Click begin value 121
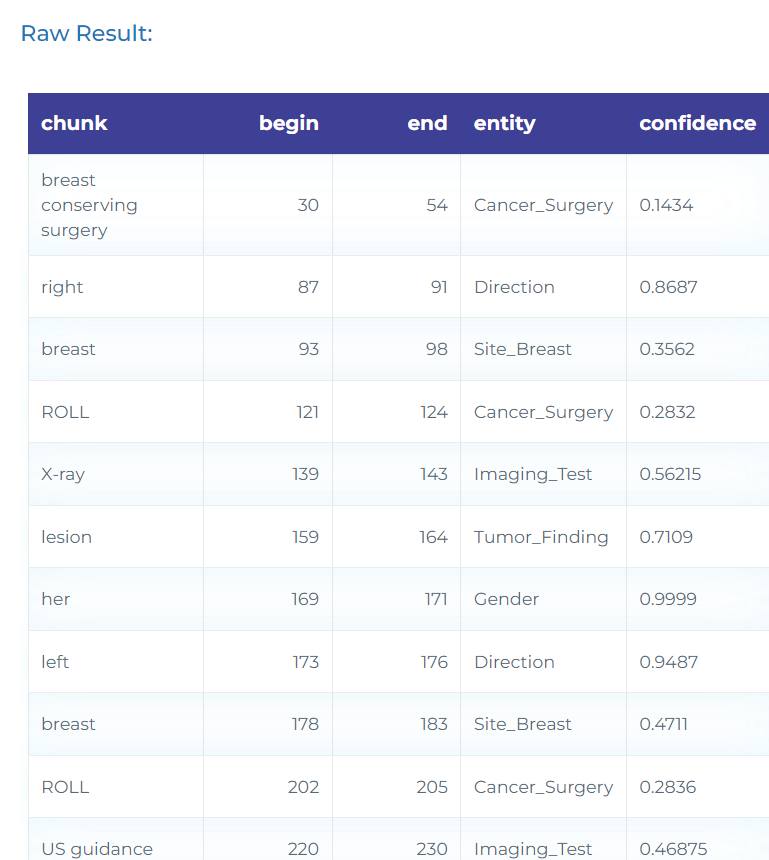This screenshot has width=769, height=860. tap(307, 412)
